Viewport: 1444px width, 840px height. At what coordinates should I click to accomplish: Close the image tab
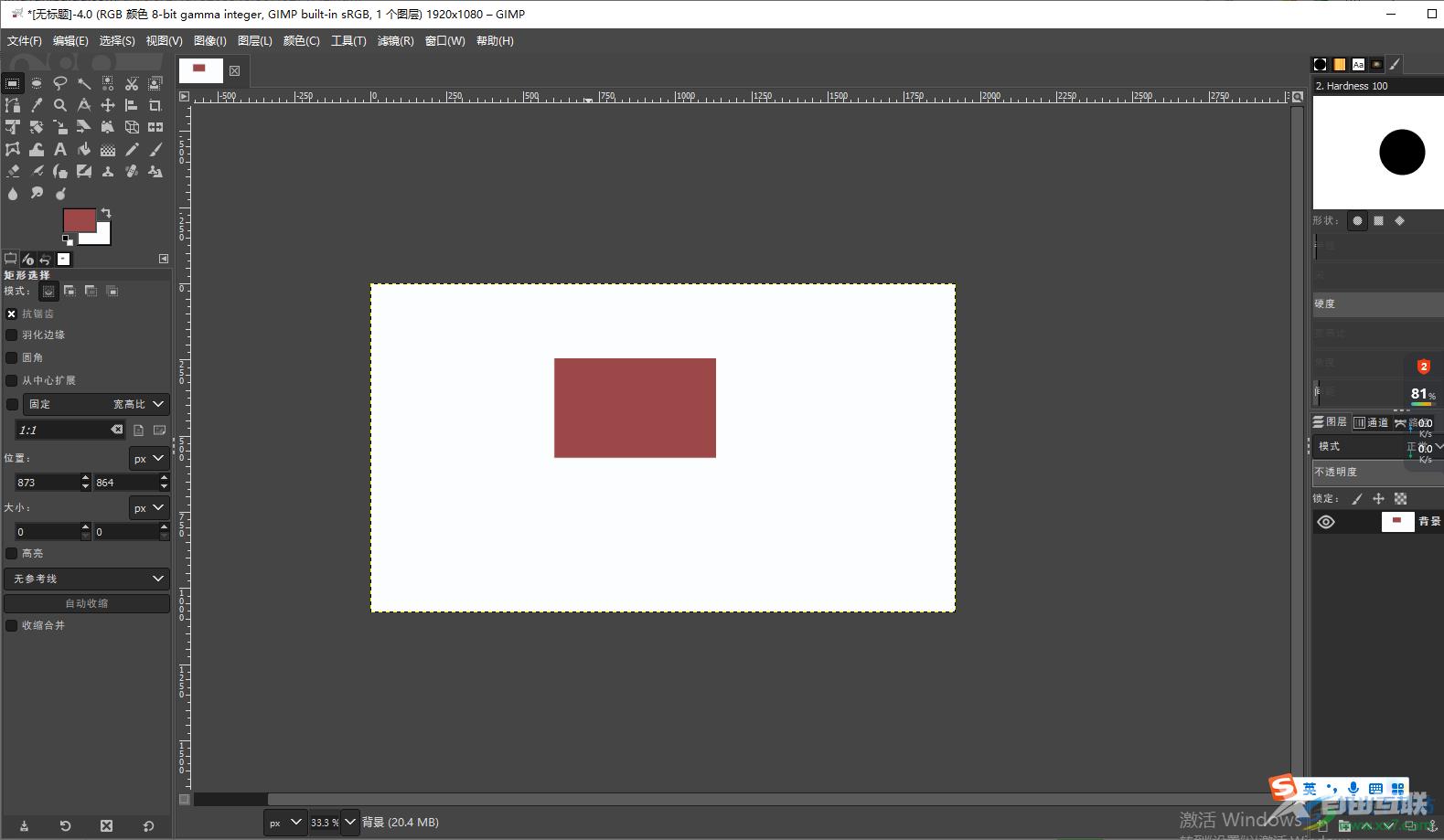pos(235,70)
